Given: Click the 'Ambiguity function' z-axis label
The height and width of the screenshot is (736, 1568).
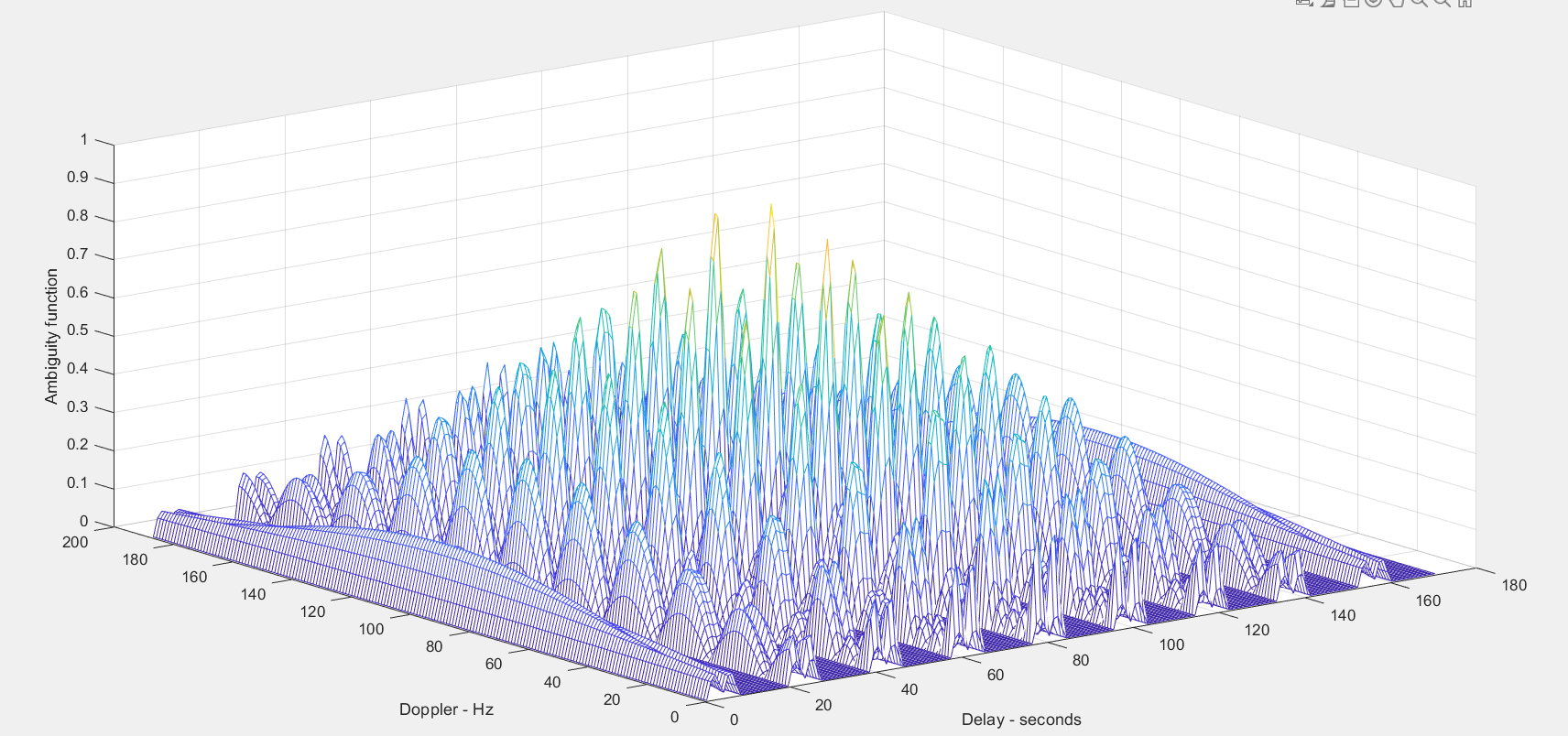Looking at the screenshot, I should pos(51,336).
